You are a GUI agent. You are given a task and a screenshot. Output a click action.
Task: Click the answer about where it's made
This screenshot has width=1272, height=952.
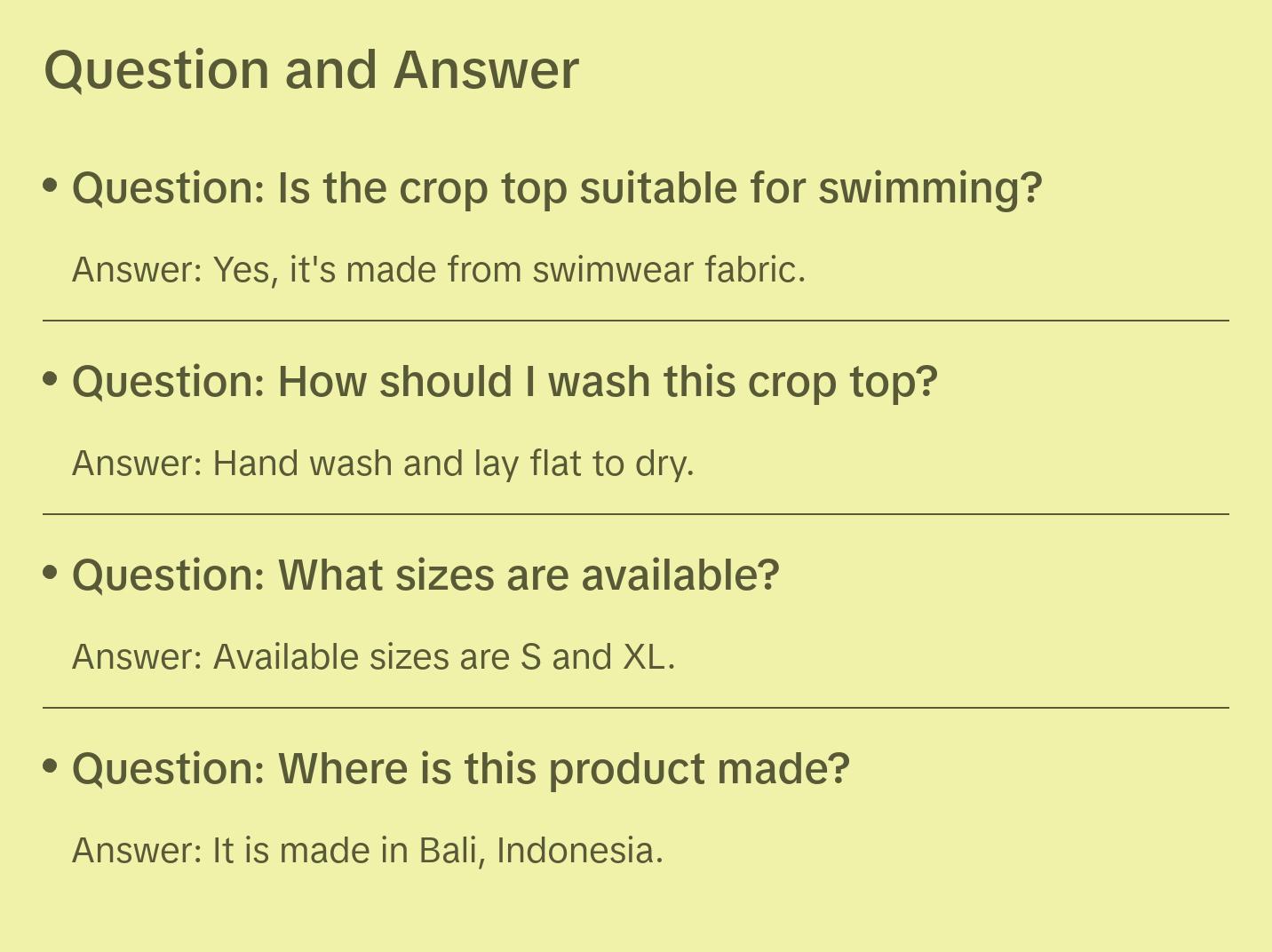367,851
